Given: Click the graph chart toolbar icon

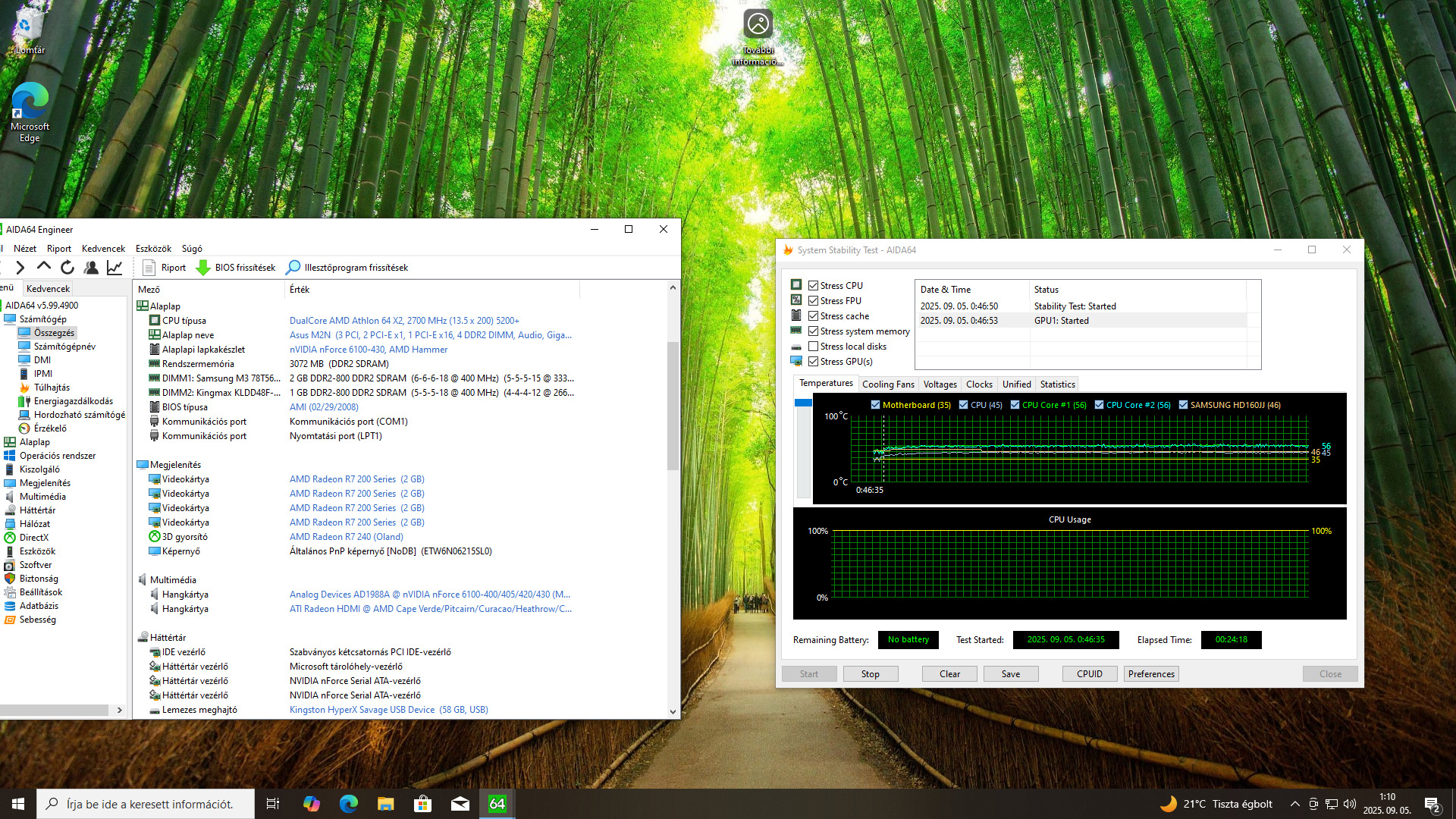Looking at the screenshot, I should 115,268.
